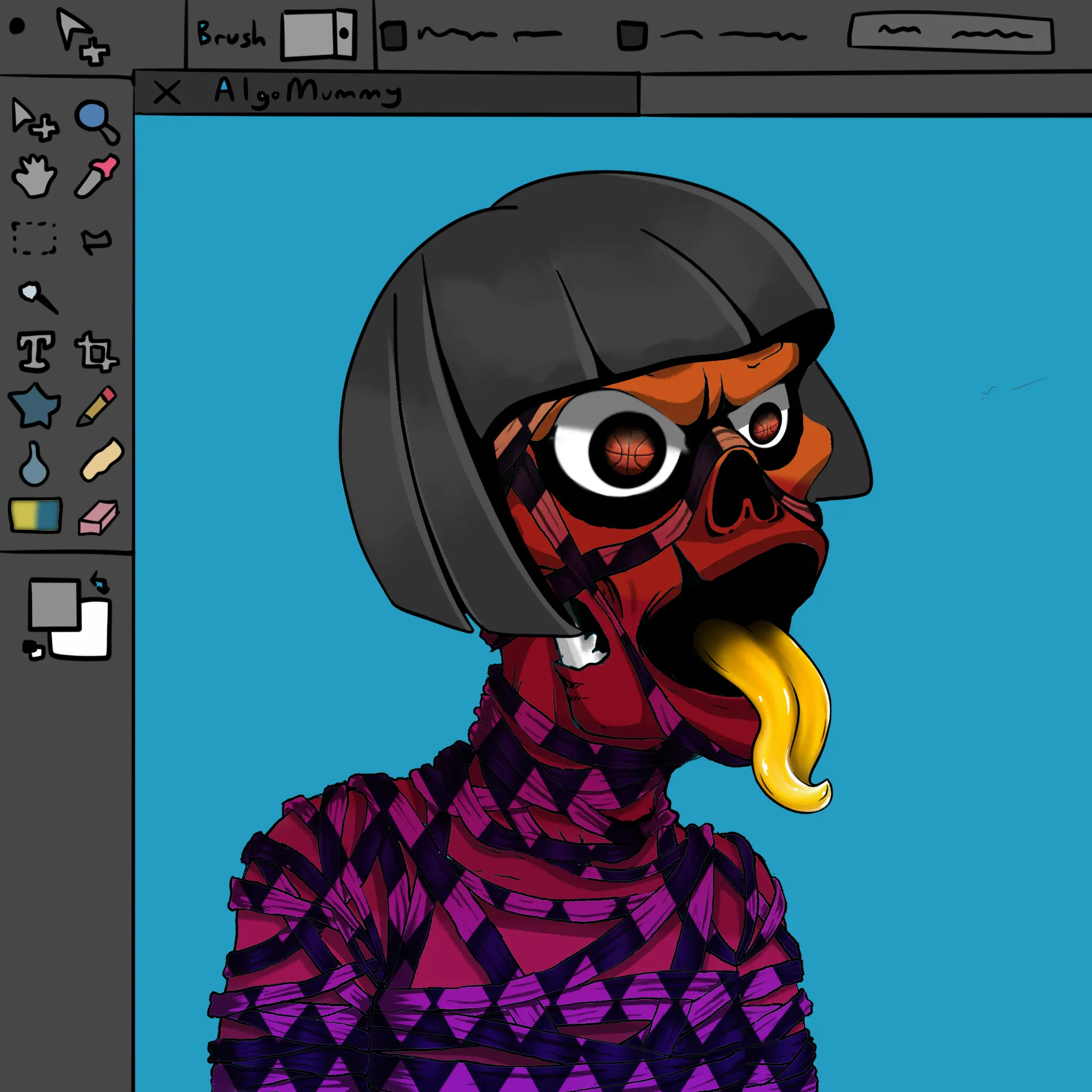Select the Text tool
This screenshot has height=1092, width=1092.
click(36, 351)
